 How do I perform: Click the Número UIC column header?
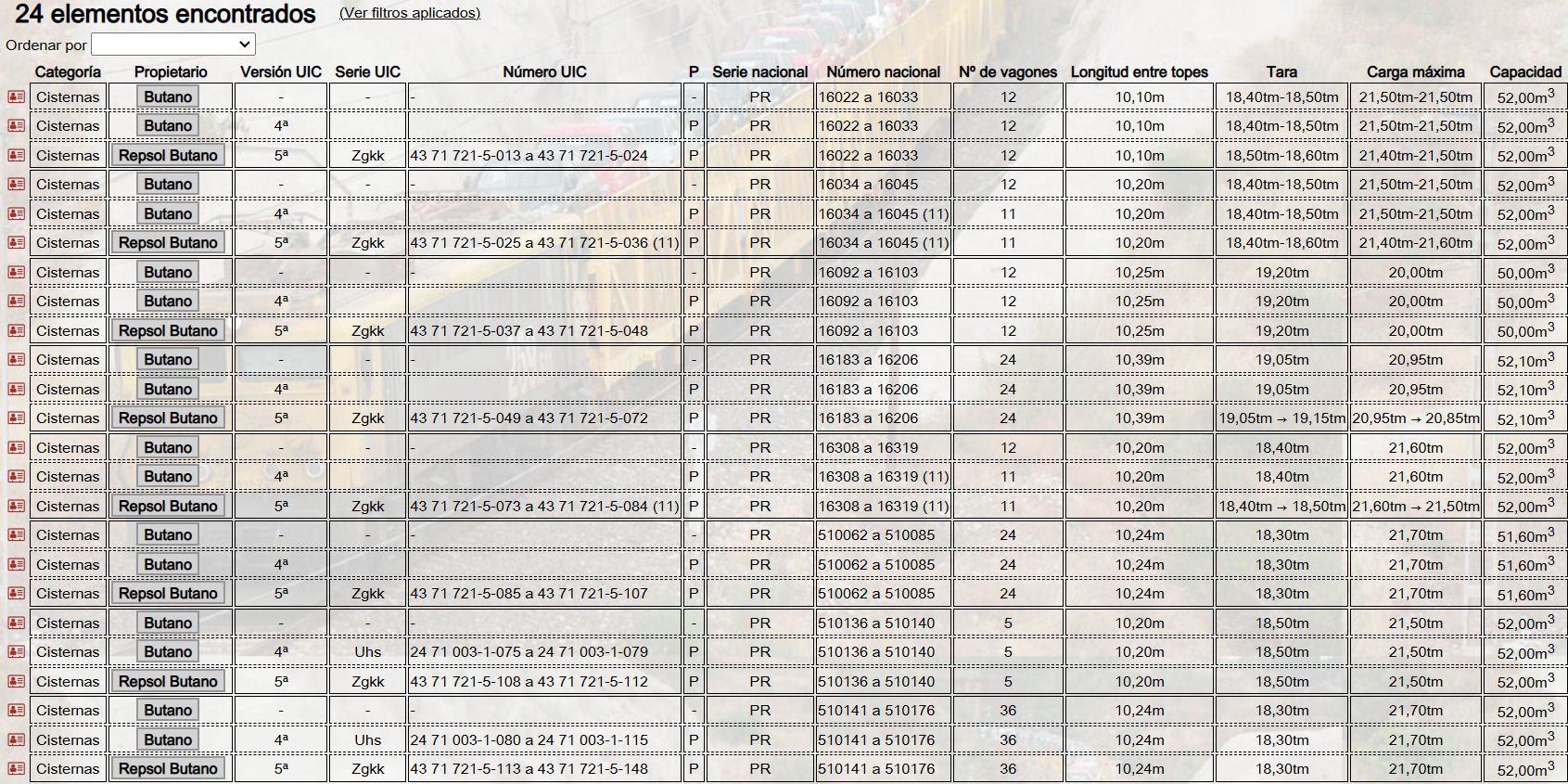click(544, 71)
